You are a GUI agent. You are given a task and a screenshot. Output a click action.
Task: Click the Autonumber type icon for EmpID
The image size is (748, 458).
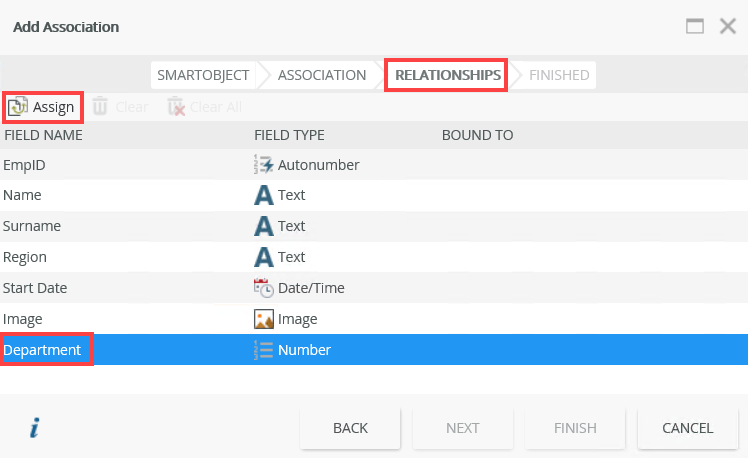pos(264,164)
